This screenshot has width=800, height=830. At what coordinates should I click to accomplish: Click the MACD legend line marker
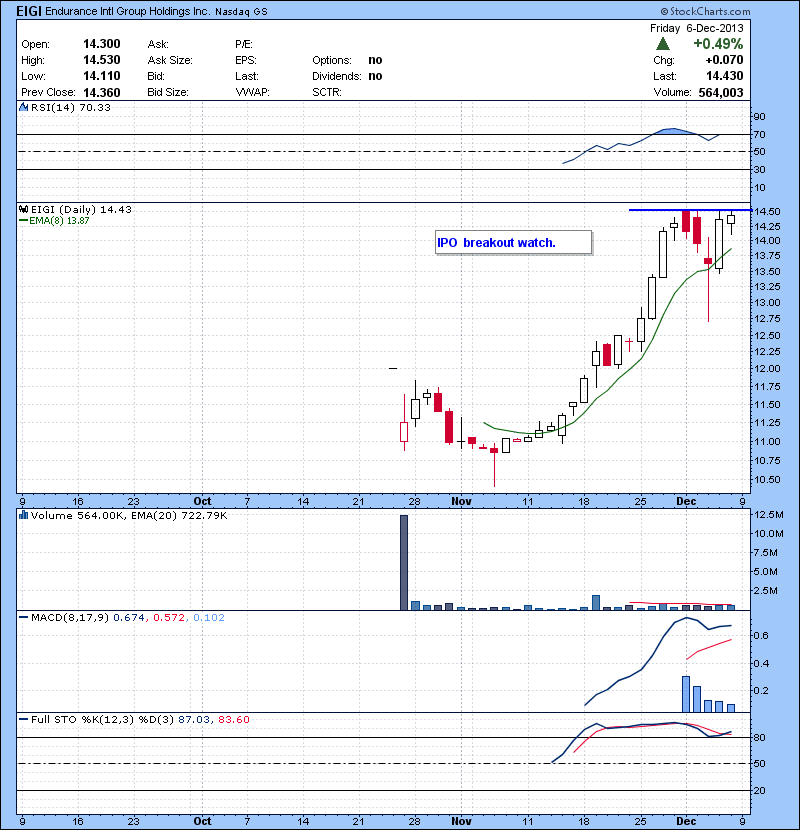pyautogui.click(x=23, y=617)
